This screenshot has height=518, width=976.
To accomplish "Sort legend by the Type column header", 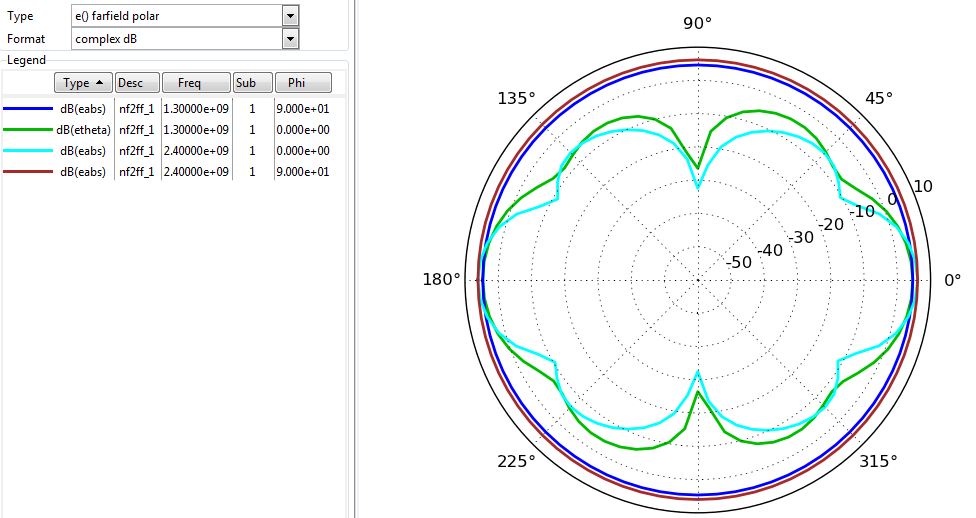I will 83,83.
